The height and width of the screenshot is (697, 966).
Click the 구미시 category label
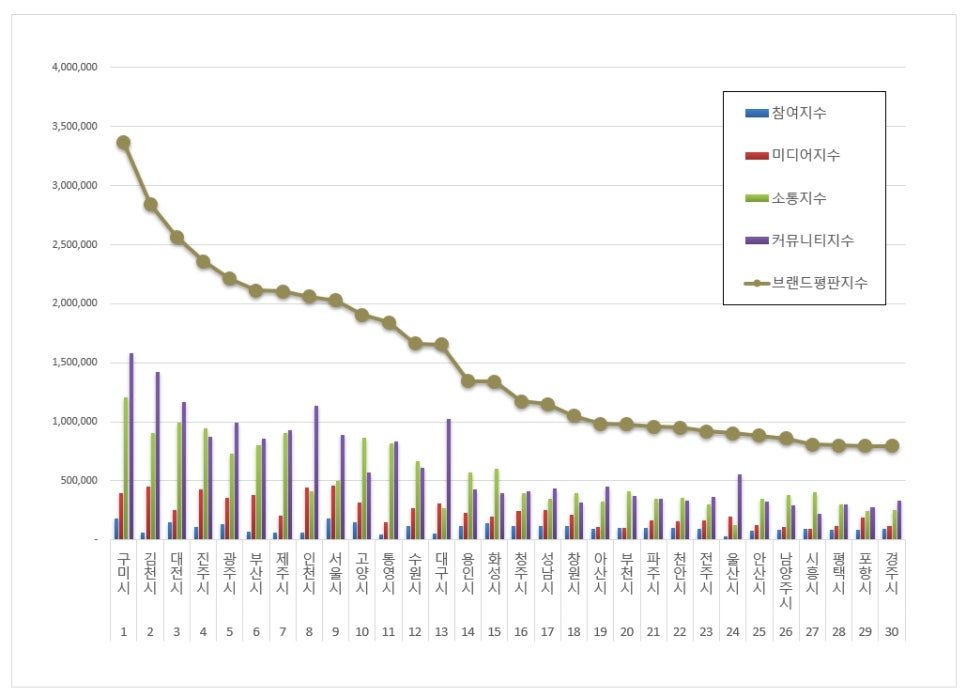coord(123,573)
